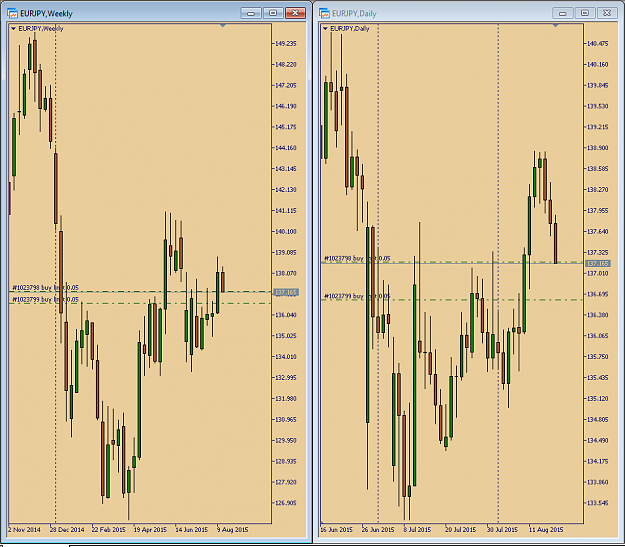Click the 20 Jul 2015 date on Daily timeline
625x547 pixels.
pos(461,530)
